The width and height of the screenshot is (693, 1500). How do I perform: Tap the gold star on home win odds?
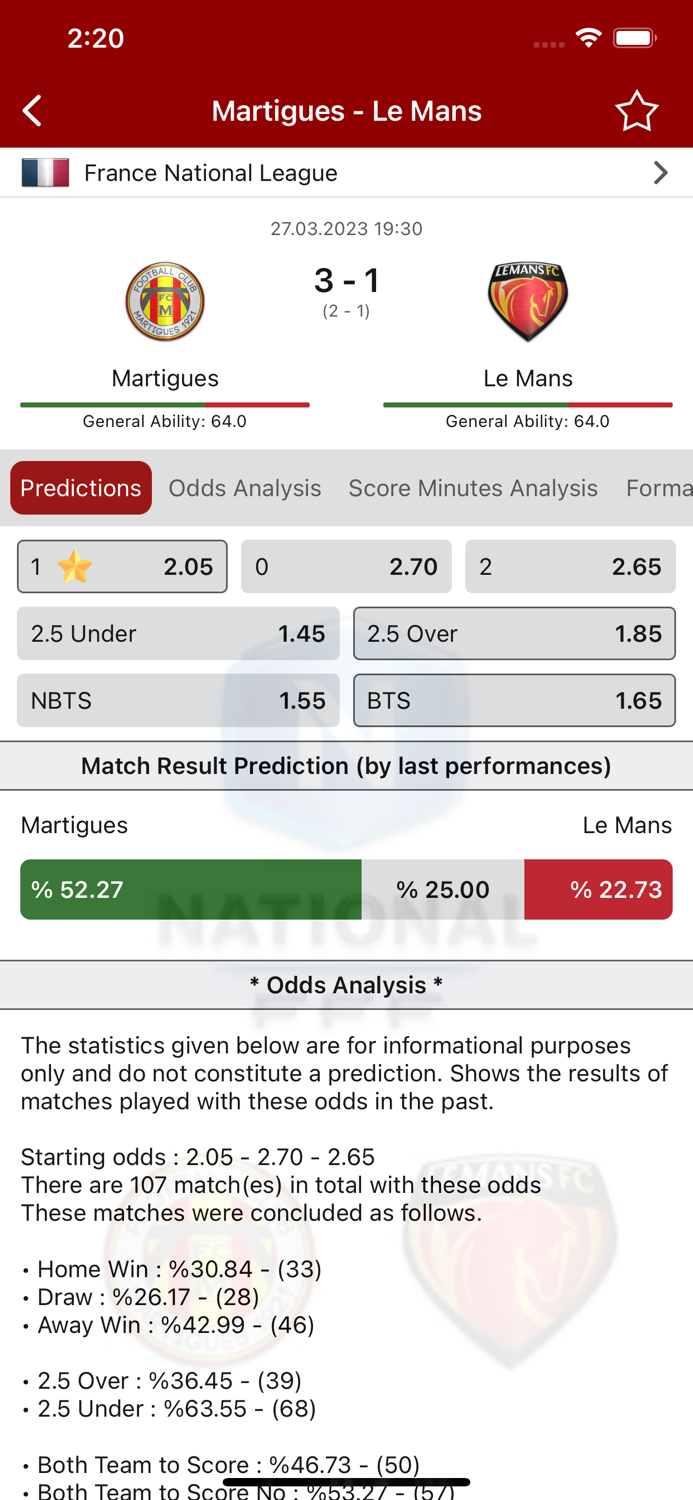click(x=74, y=567)
